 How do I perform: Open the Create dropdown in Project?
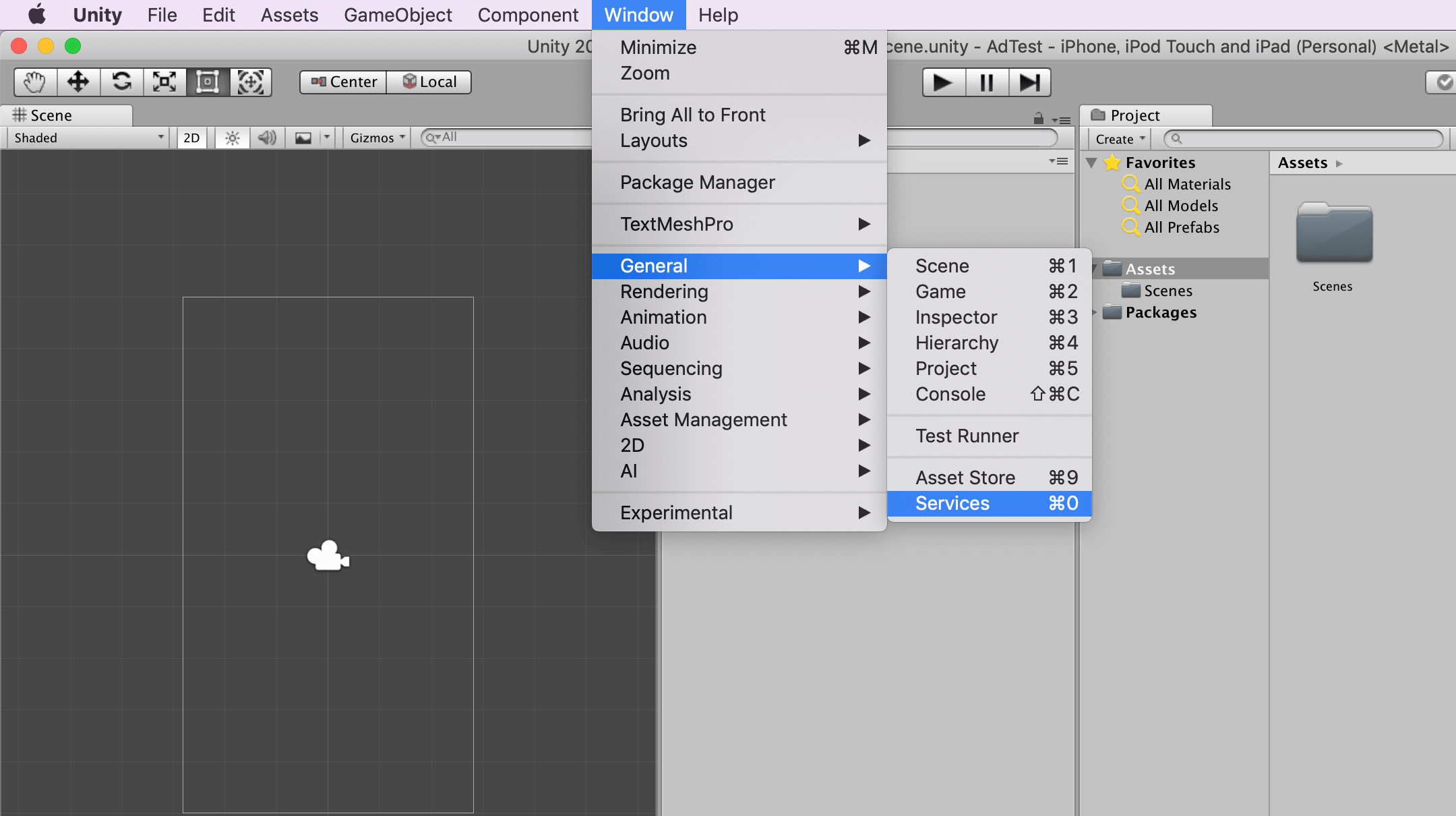pos(1120,139)
